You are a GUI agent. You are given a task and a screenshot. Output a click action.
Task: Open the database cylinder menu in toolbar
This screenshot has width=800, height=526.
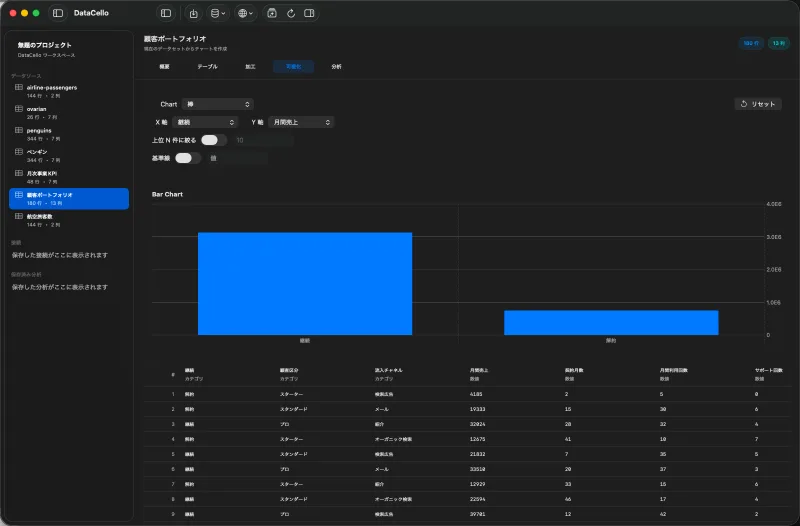pyautogui.click(x=218, y=13)
